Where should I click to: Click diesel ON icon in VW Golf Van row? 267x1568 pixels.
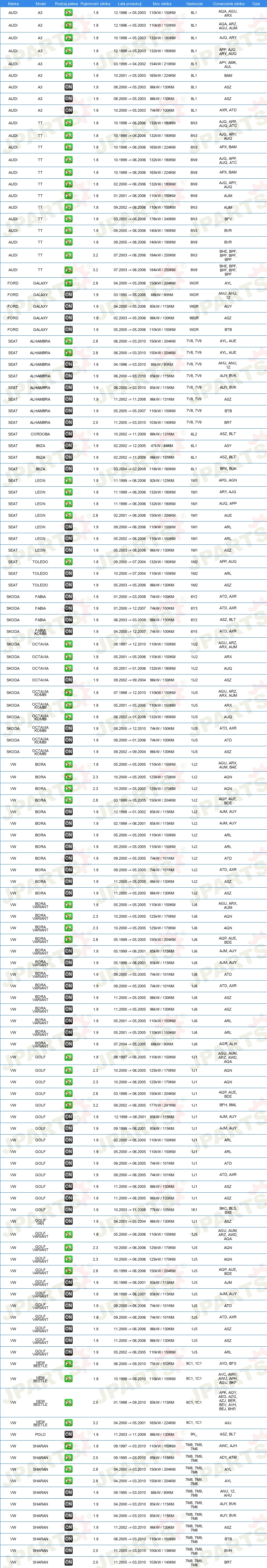click(68, 1221)
